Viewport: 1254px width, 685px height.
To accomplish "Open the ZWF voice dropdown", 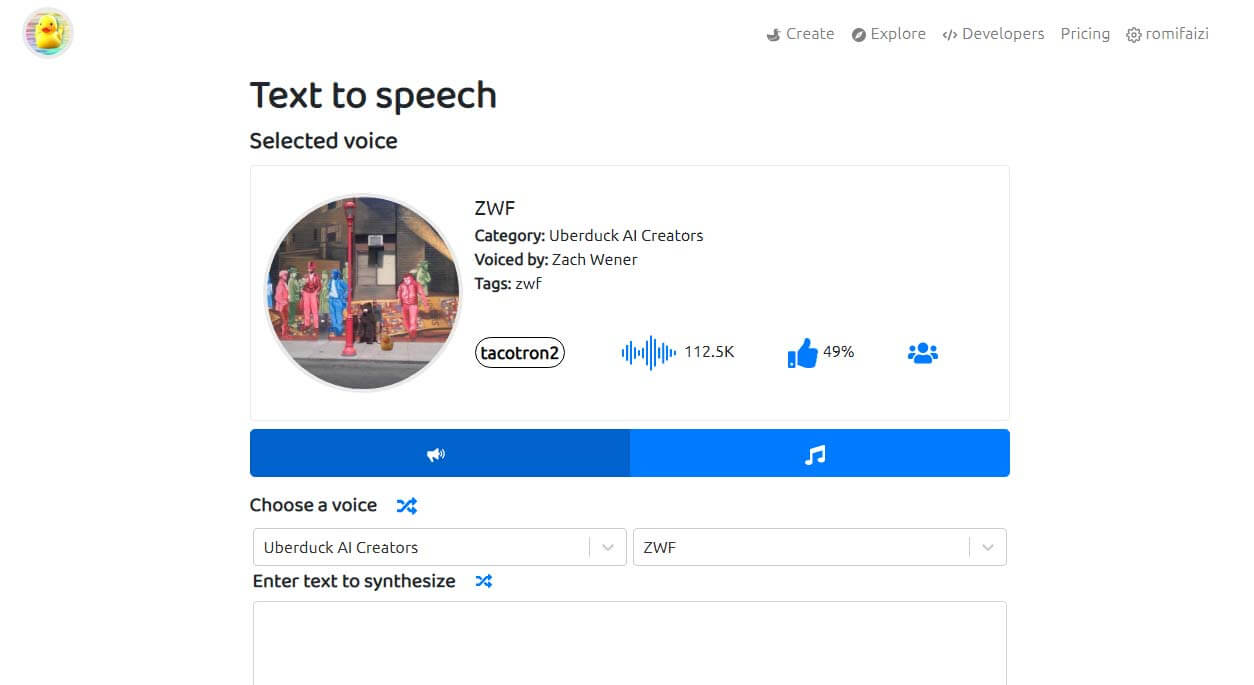I will pos(820,547).
